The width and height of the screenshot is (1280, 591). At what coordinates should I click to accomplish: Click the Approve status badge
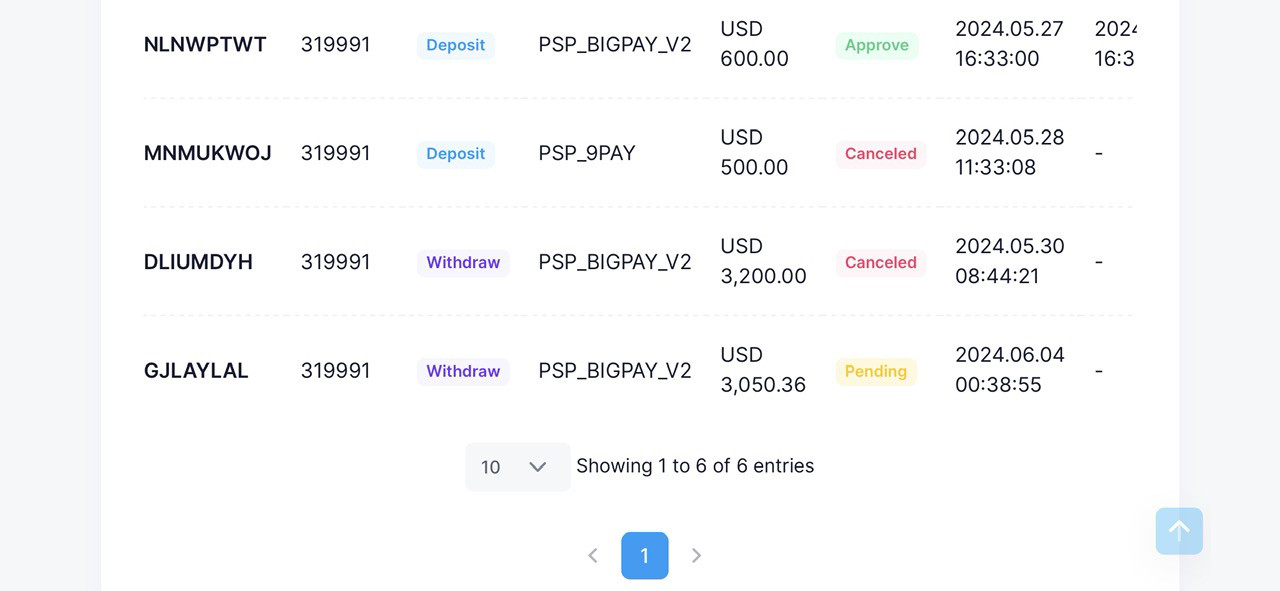877,45
